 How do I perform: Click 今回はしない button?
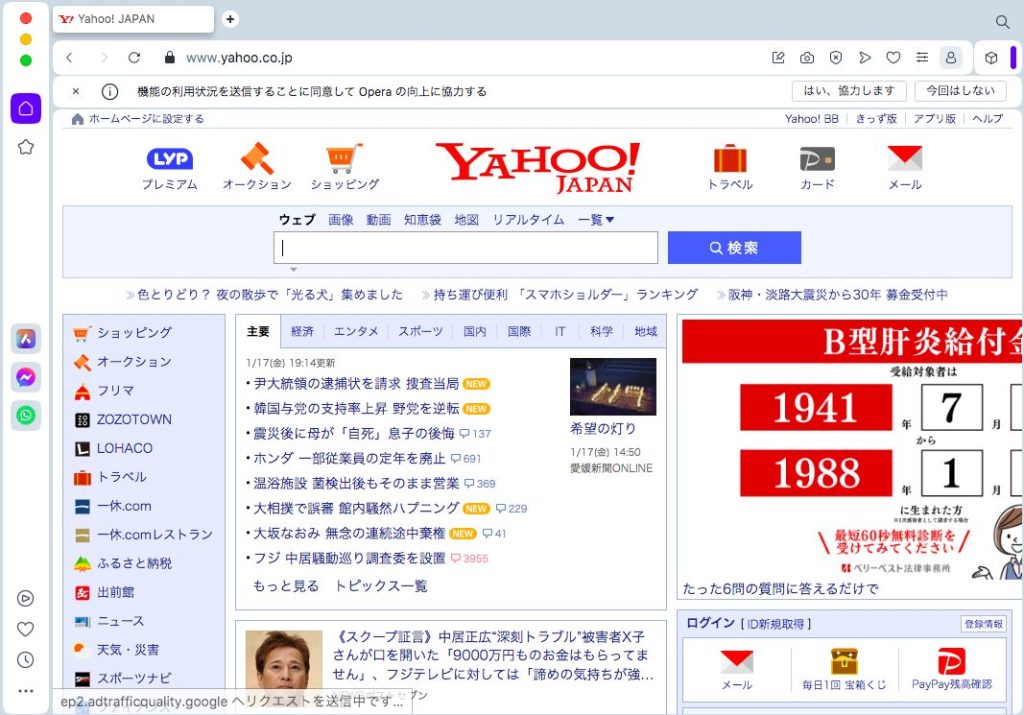[x=961, y=91]
